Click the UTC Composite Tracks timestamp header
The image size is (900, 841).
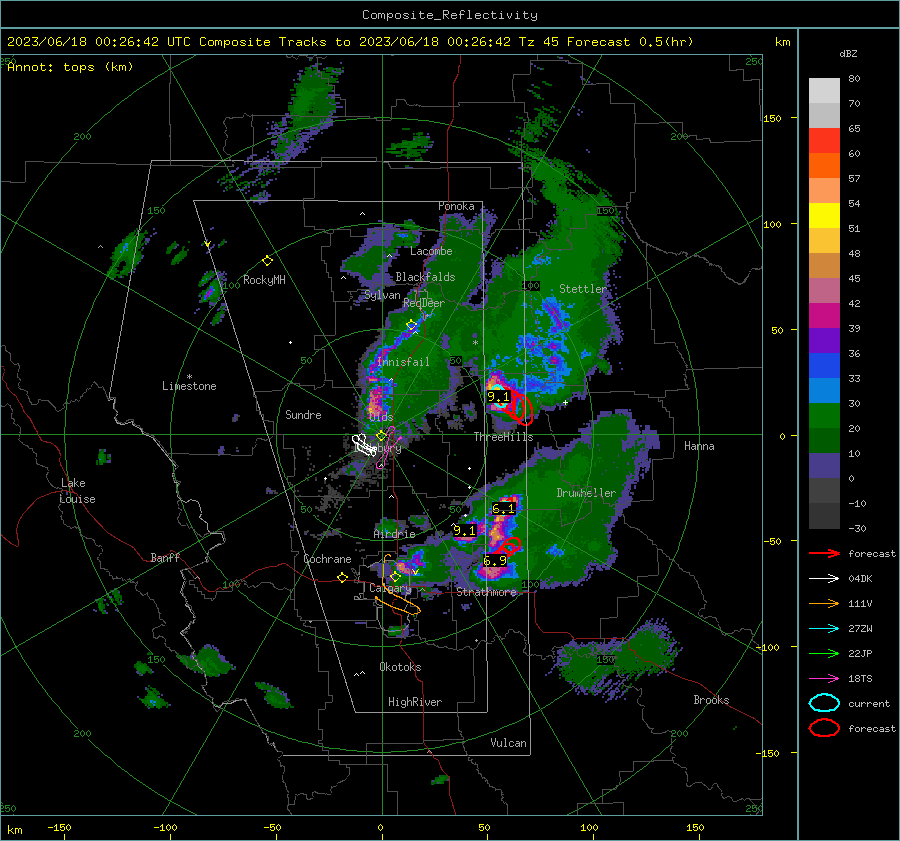(350, 42)
